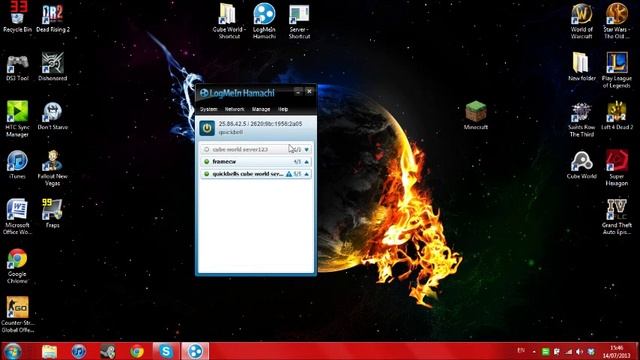Open the Help menu in Hamachi
The width and height of the screenshot is (640, 360).
coord(283,109)
